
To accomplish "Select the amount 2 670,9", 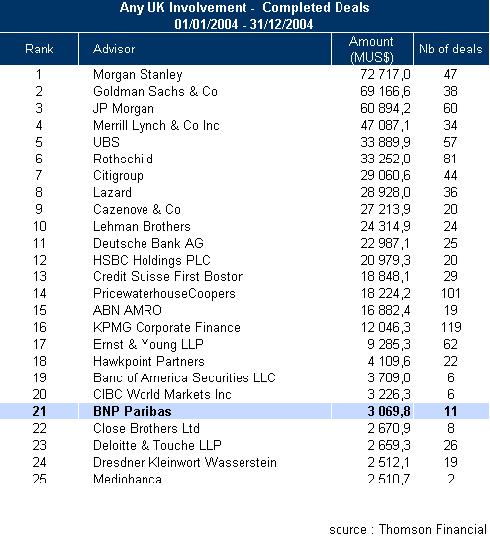I will pos(389,428).
